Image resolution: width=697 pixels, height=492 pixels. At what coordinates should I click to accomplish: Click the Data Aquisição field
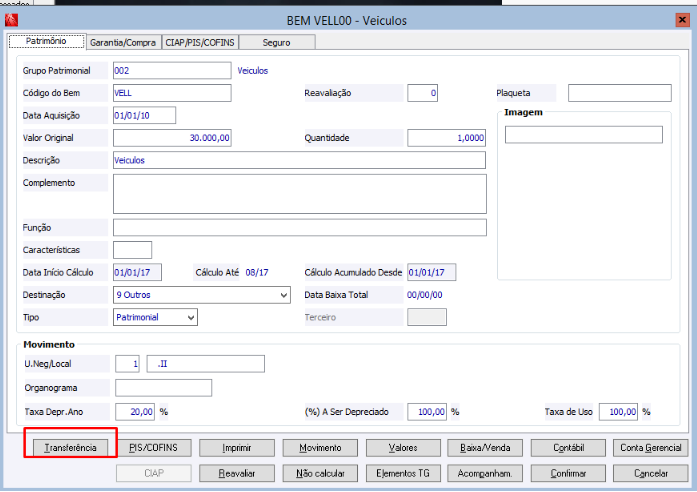click(x=144, y=115)
